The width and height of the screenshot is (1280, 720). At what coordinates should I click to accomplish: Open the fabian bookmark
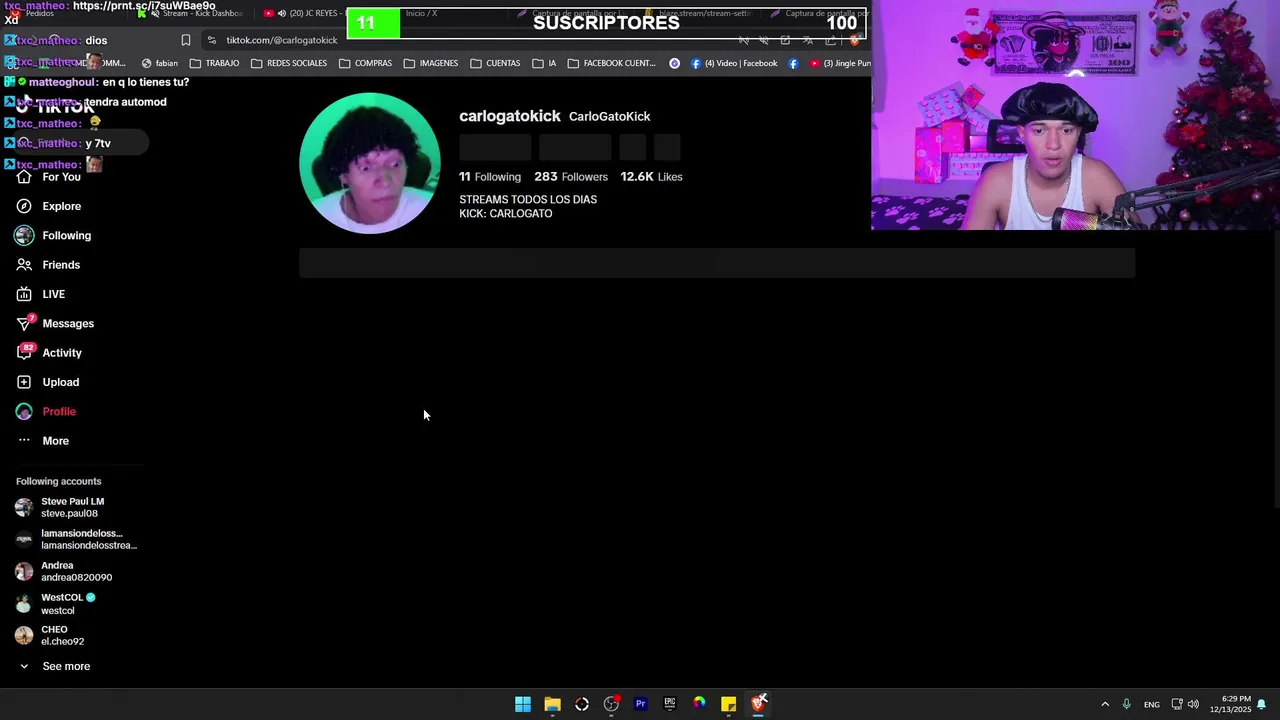click(x=160, y=63)
